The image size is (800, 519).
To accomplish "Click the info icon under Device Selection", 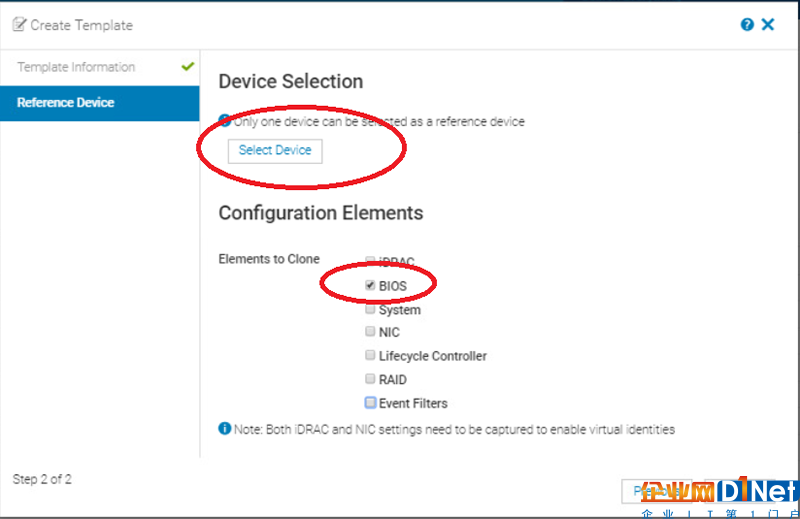I will pyautogui.click(x=224, y=121).
